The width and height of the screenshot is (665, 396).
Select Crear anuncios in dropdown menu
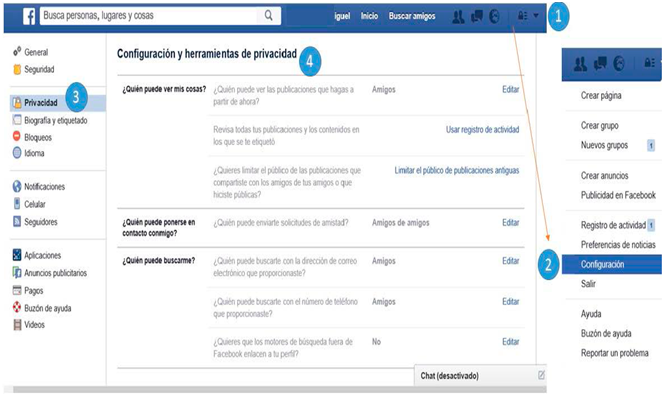pos(604,176)
